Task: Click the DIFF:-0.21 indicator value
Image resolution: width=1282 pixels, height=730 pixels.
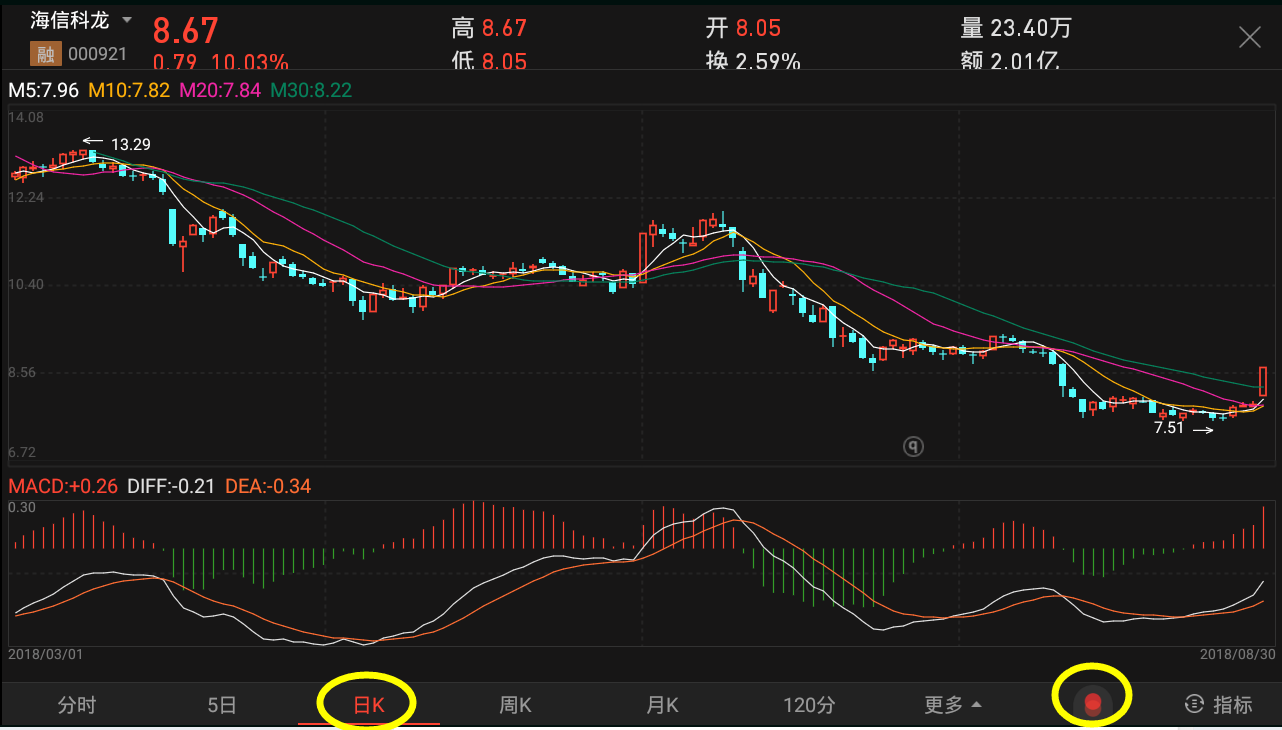Action: (170, 487)
